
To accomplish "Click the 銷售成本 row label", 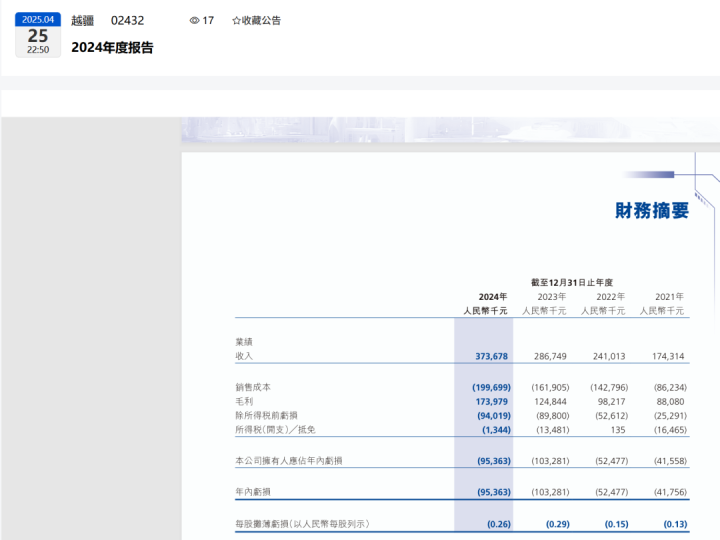I will point(253,387).
